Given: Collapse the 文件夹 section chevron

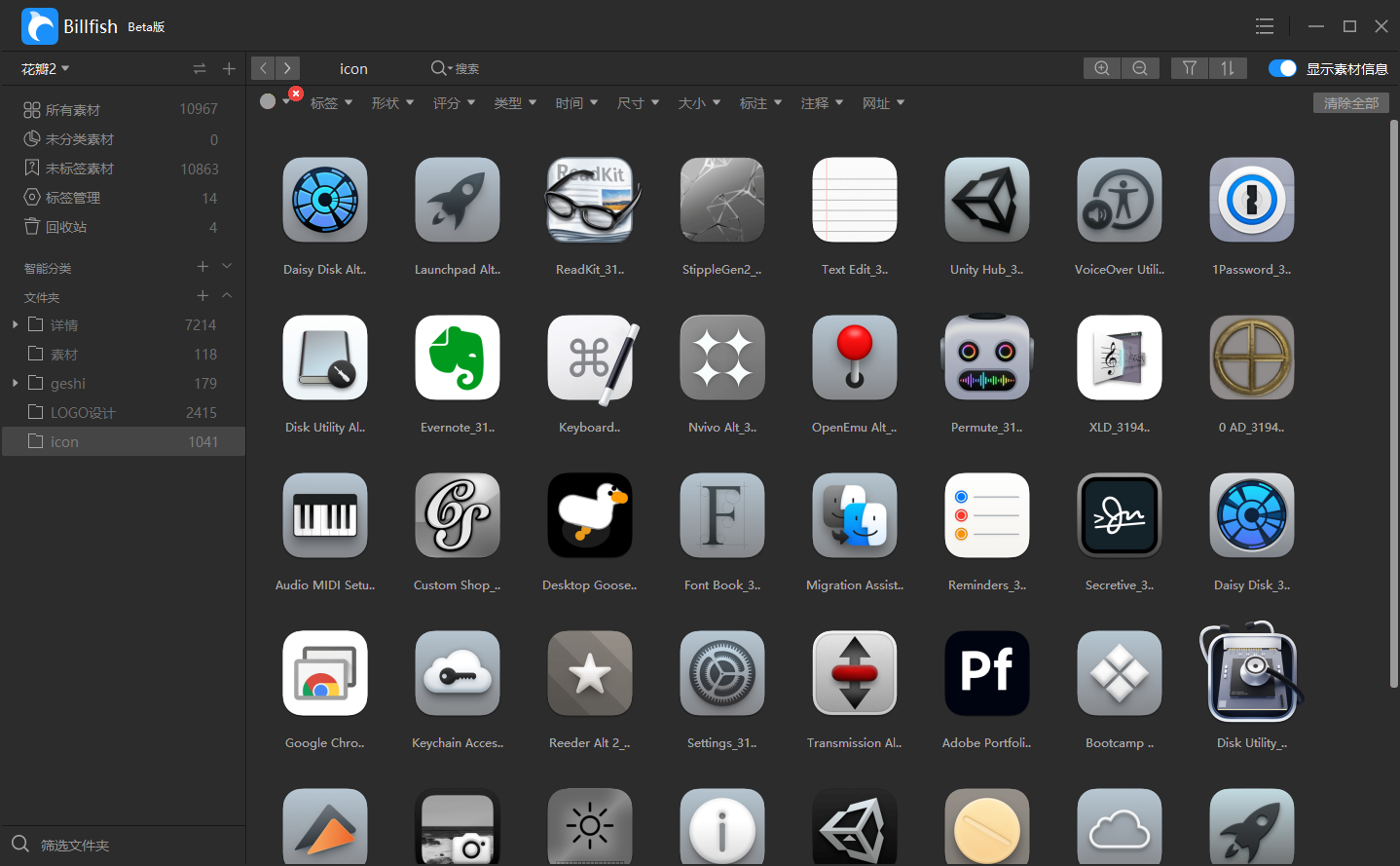Looking at the screenshot, I should (227, 295).
